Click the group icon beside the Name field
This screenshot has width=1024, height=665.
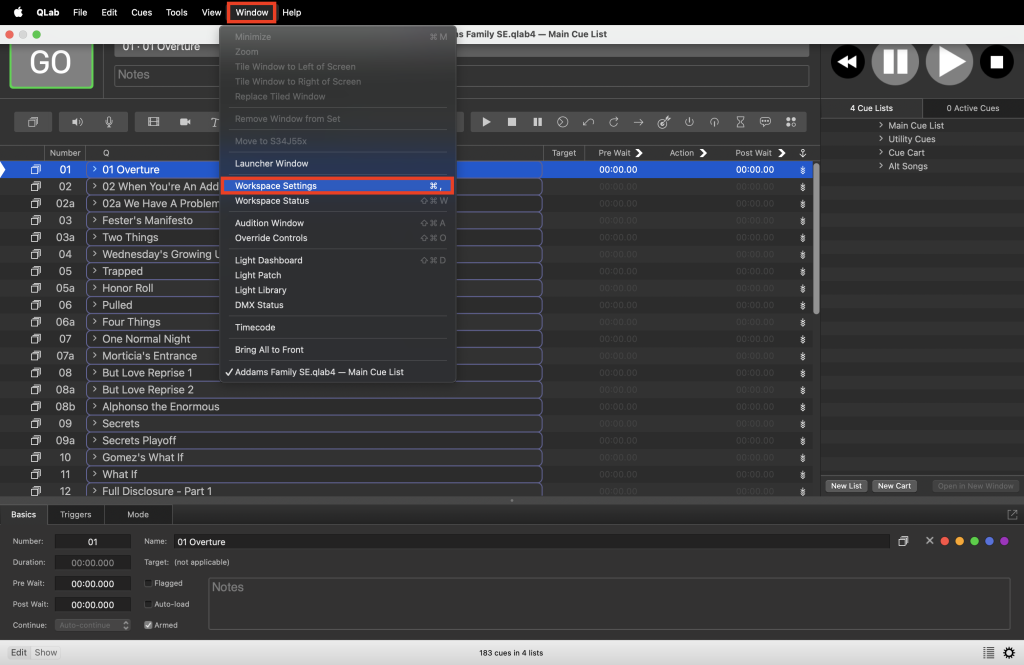[x=903, y=541]
